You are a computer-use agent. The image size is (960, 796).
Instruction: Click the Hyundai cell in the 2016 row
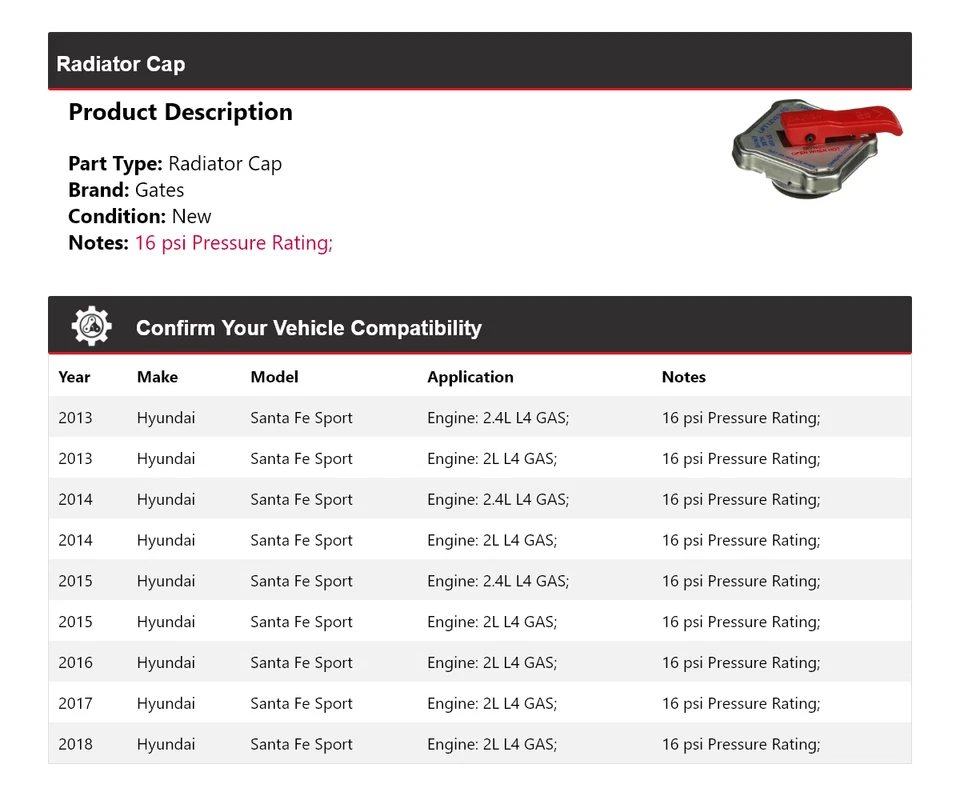166,662
